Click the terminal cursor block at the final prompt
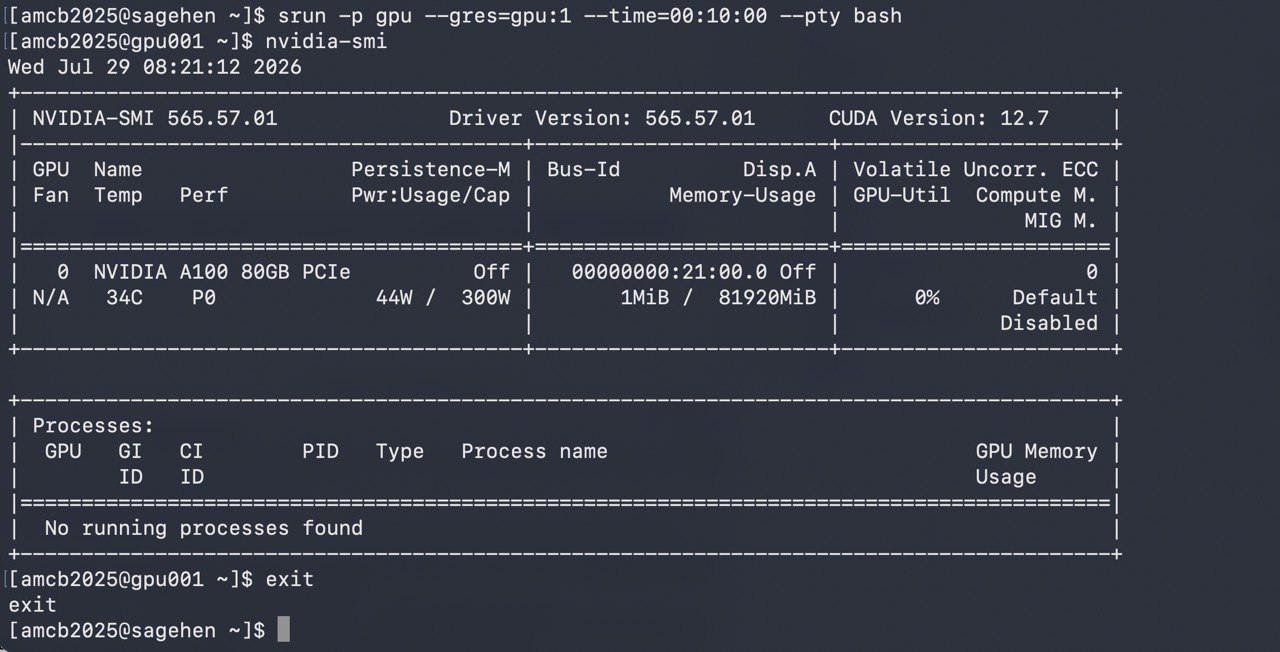Screen dimensions: 1280x652 click(x=283, y=630)
